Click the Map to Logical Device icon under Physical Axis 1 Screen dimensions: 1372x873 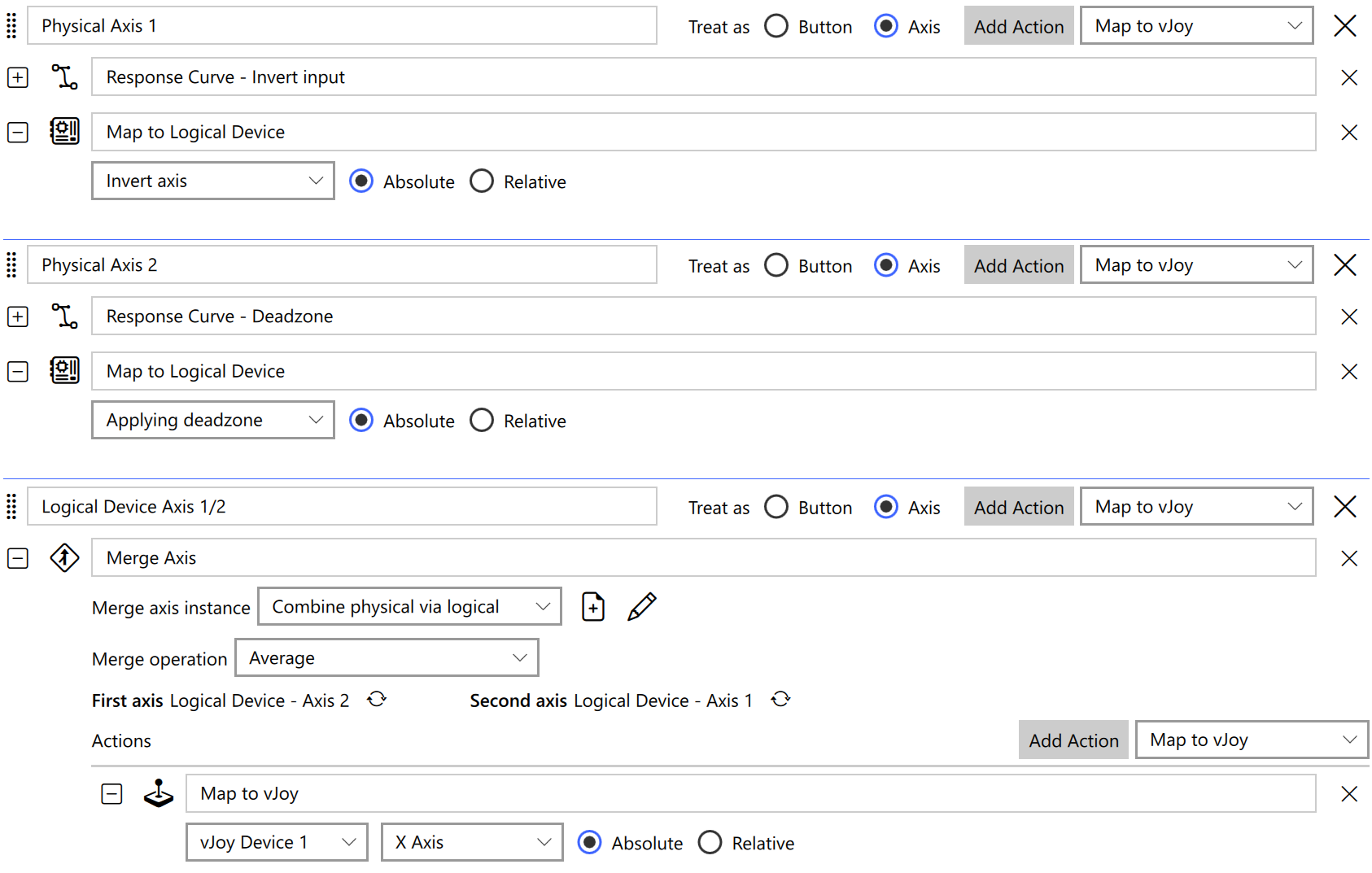pos(64,131)
